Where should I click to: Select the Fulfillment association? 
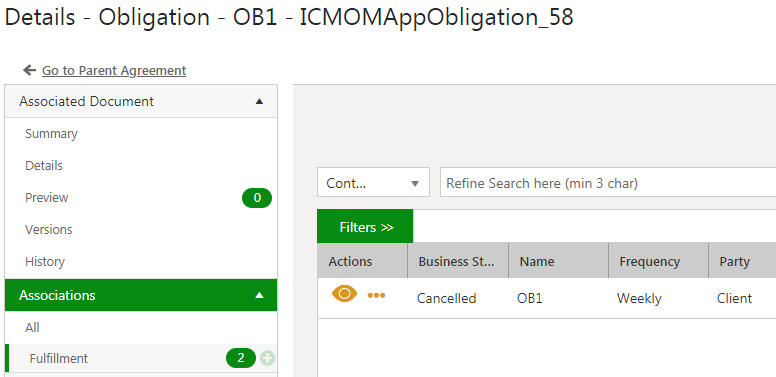pos(59,358)
